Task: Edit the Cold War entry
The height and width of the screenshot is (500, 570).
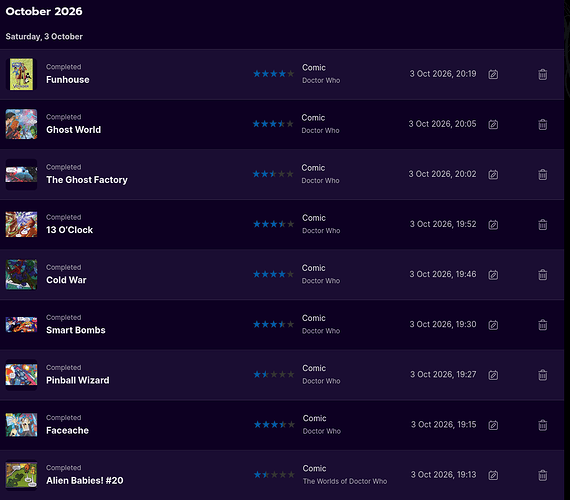Action: point(493,275)
